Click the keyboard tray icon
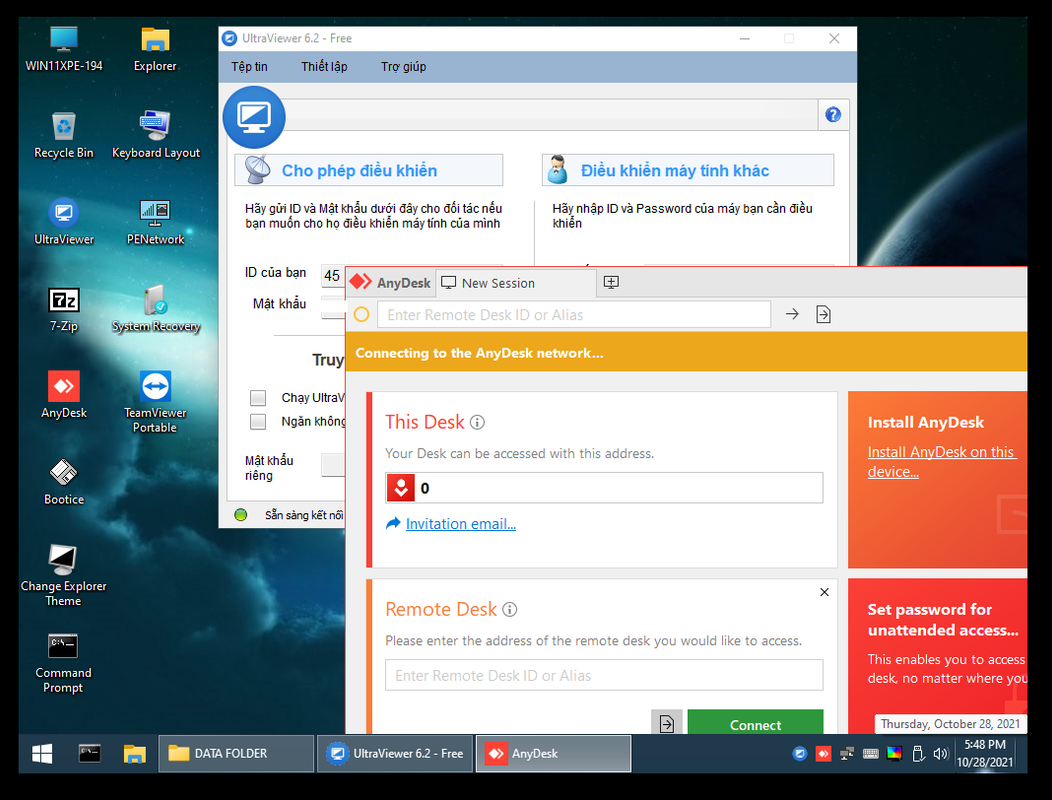The height and width of the screenshot is (800, 1052). coord(870,754)
